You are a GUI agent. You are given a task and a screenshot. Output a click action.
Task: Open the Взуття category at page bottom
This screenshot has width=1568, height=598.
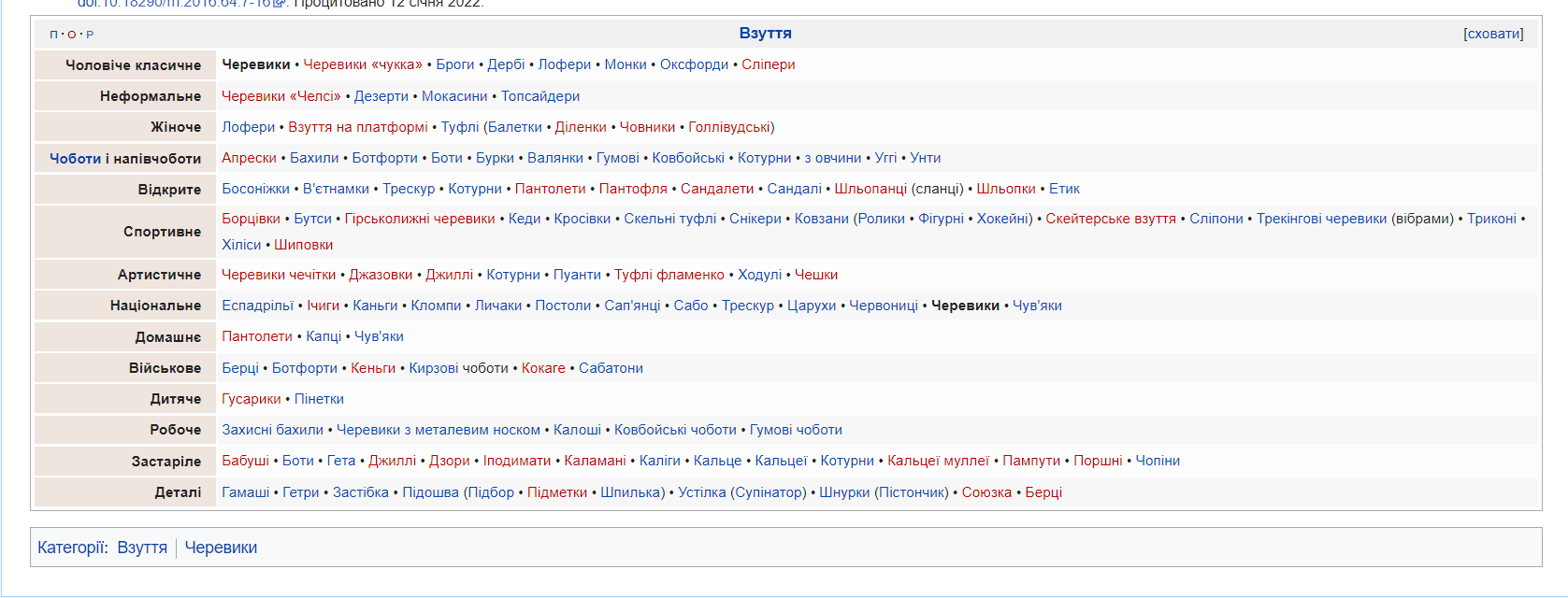(142, 548)
